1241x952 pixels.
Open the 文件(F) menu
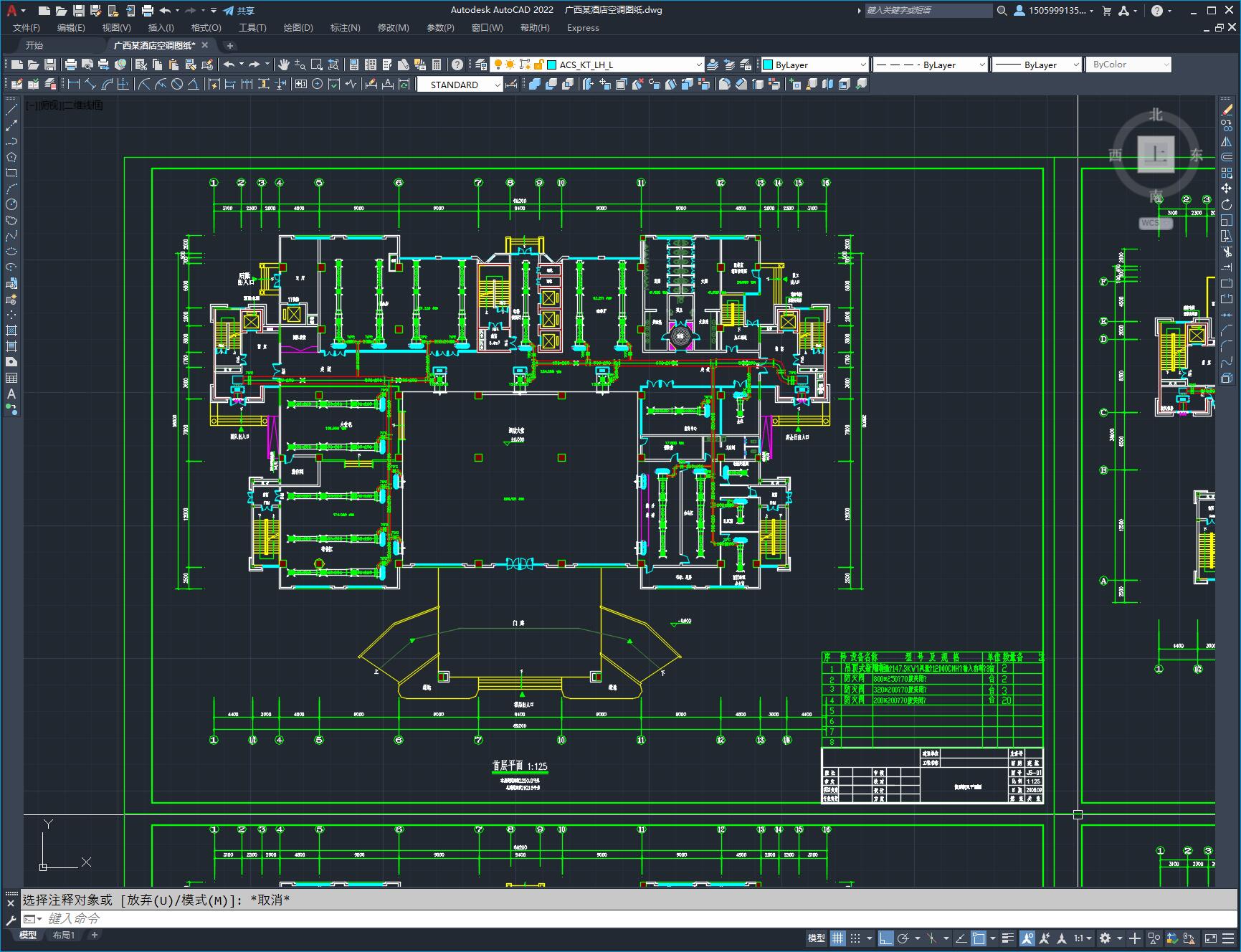pos(27,28)
